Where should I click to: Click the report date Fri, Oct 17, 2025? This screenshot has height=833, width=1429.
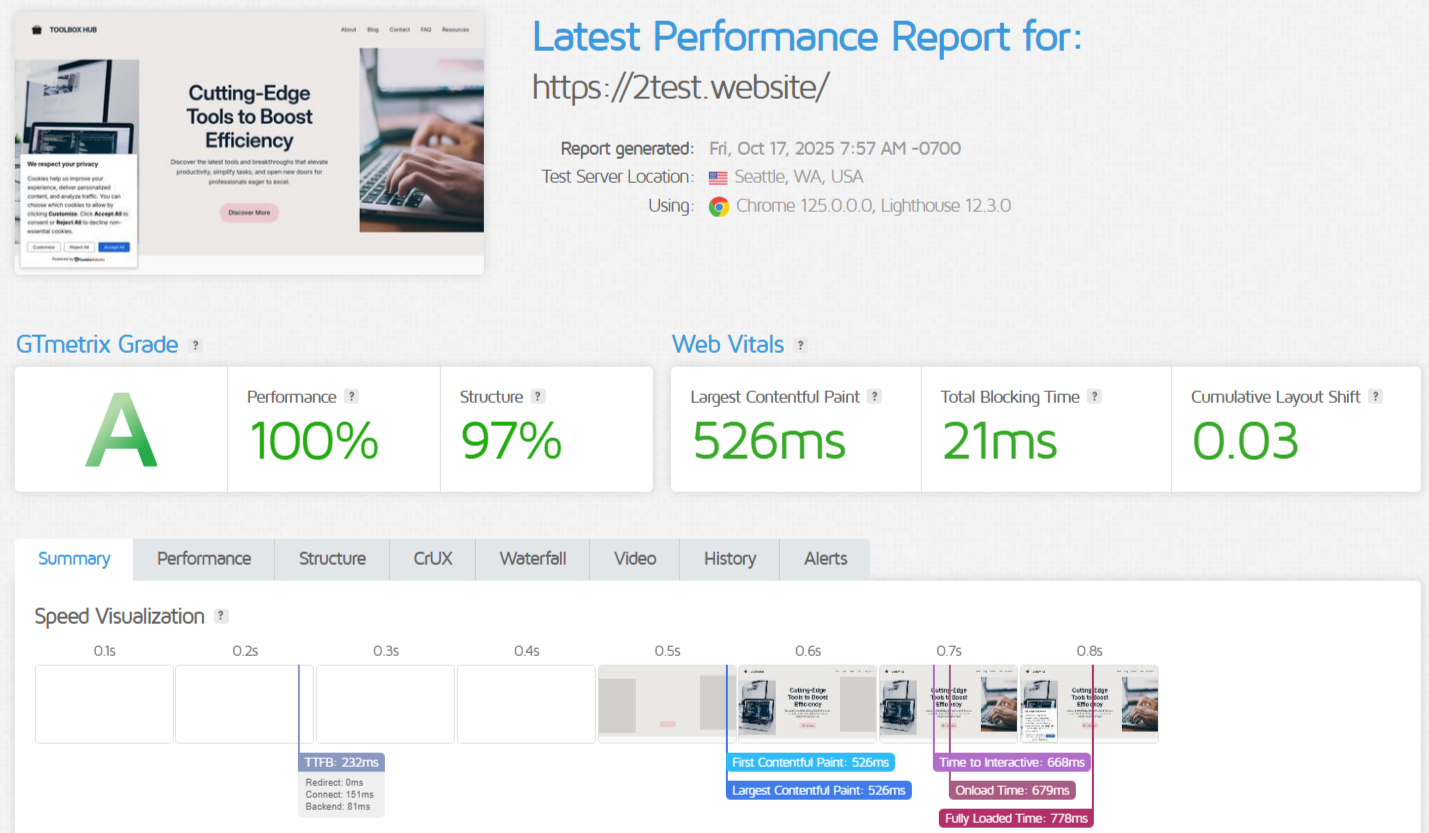tap(835, 149)
